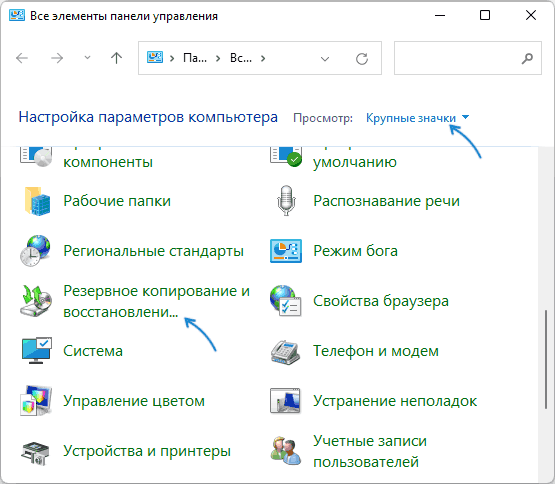Go back with the back arrow
Screen dimensions: 555x484
pos(22,58)
